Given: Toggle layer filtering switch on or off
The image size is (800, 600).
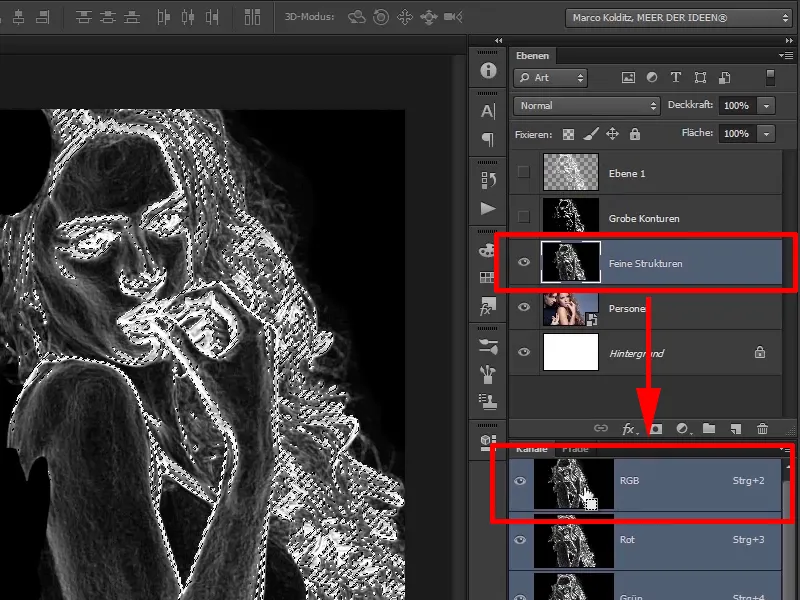Looking at the screenshot, I should point(770,78).
